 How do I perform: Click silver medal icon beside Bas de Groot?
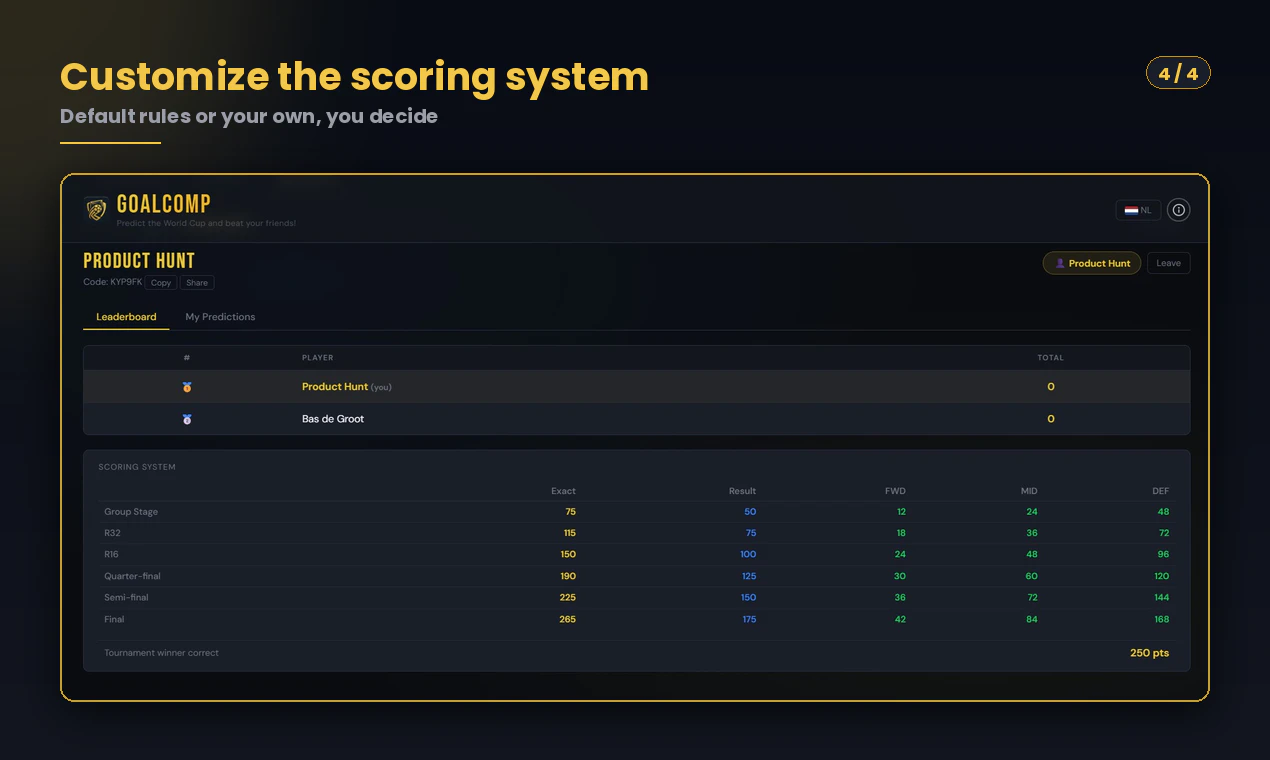pyautogui.click(x=187, y=419)
